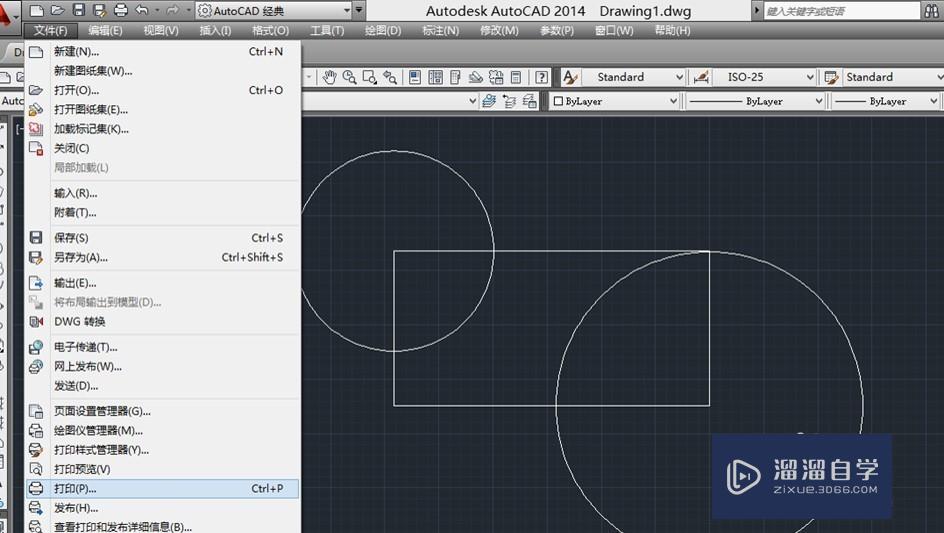Click the Plot printer icon in quick access toolbar
Viewport: 944px width, 533px height.
[x=120, y=10]
